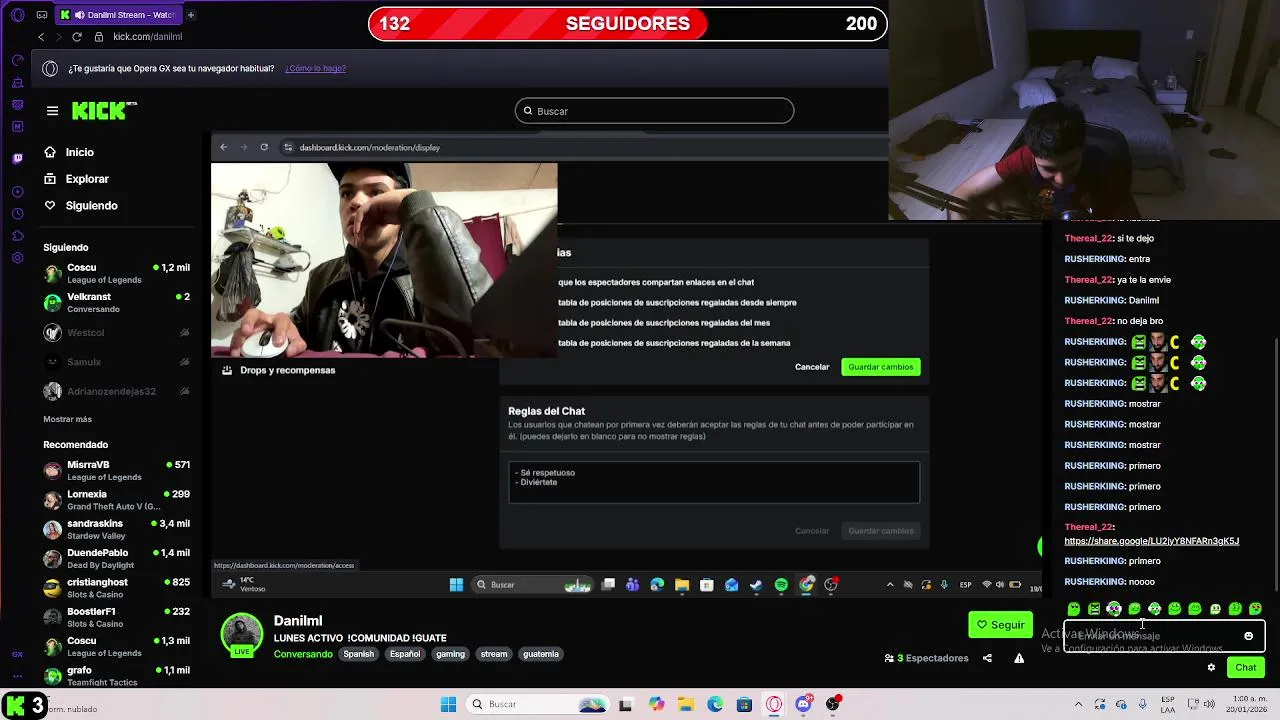Open emoji picker in chat input
The image size is (1280, 720).
pyautogui.click(x=1248, y=636)
